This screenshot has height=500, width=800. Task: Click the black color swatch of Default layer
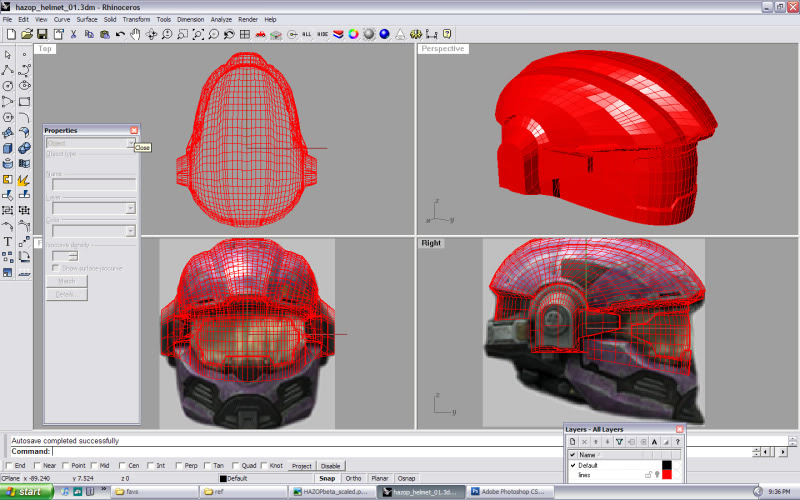coord(667,465)
